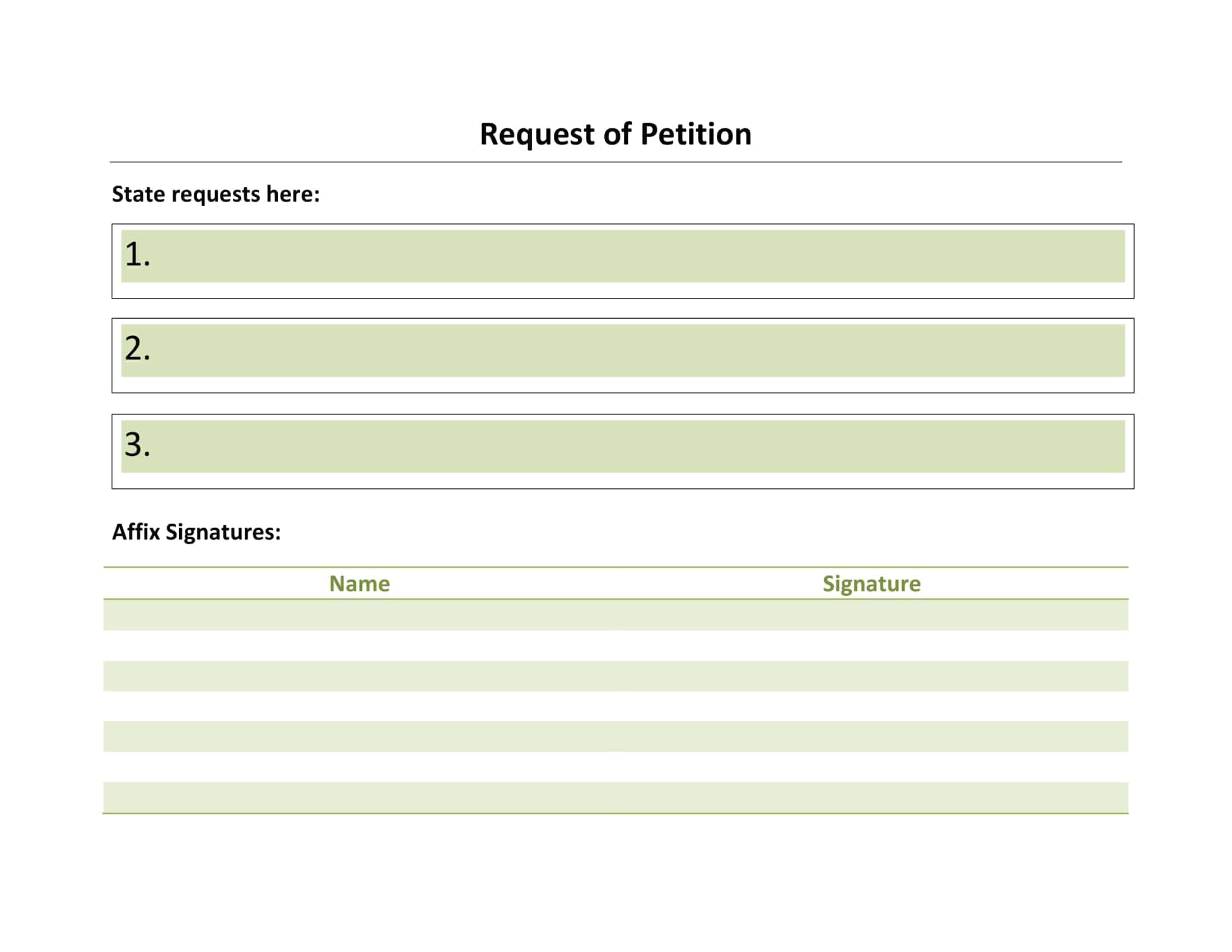Click third shaded row under Name
Screen dimensions: 1232x952
(x=360, y=736)
